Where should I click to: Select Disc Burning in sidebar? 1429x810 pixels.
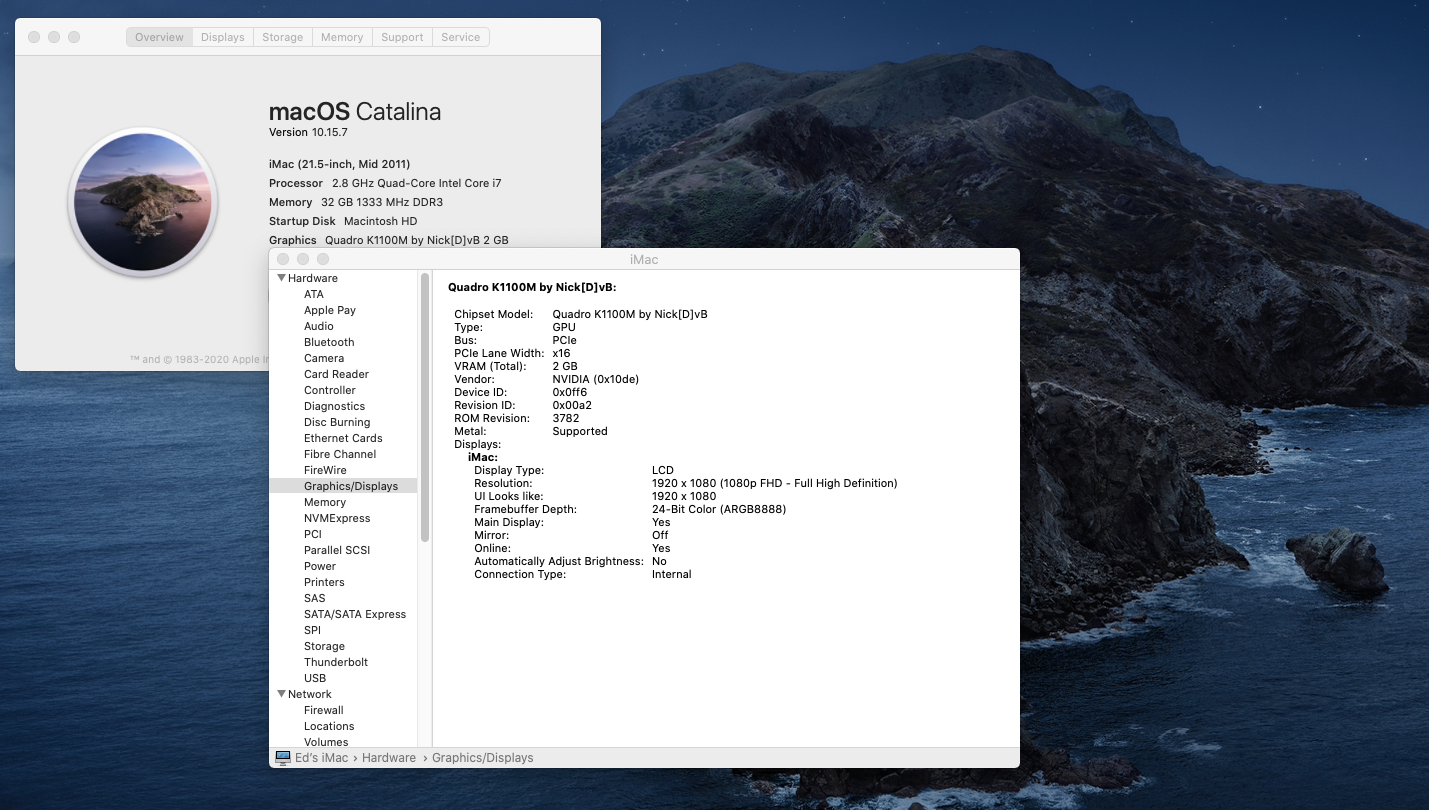click(x=336, y=422)
